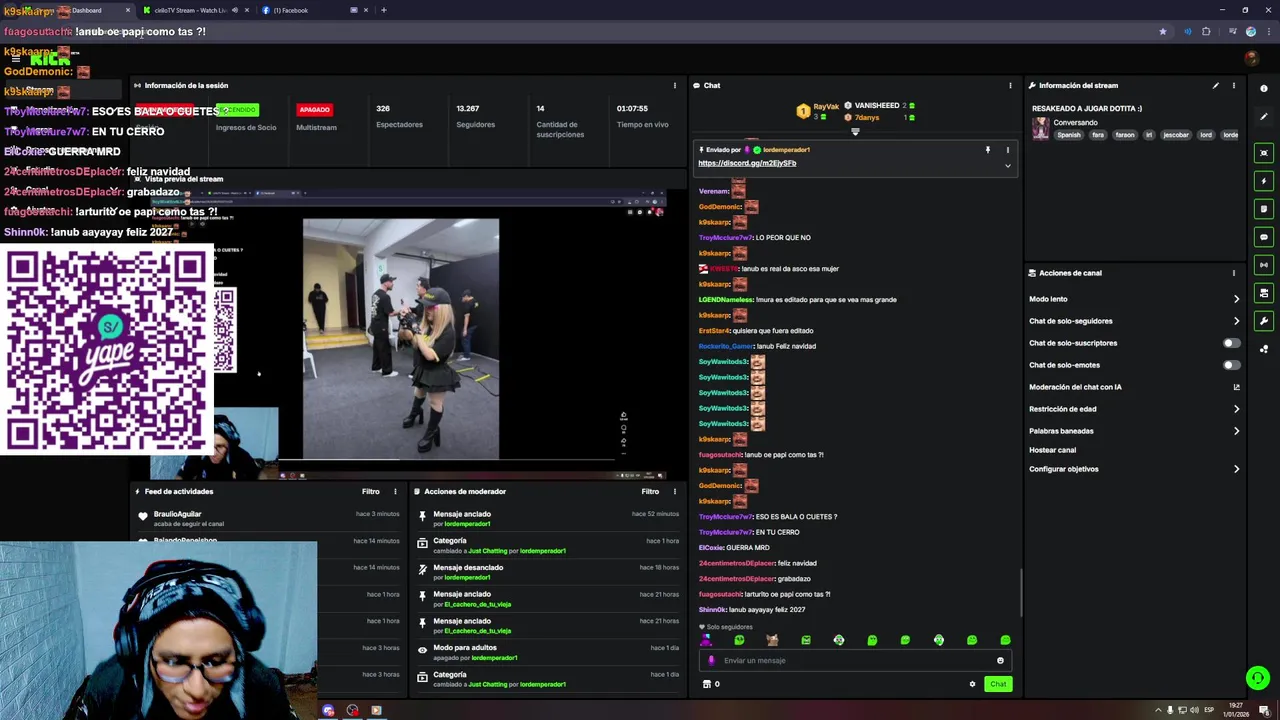Open Feed de actividades three-dot menu

click(395, 491)
